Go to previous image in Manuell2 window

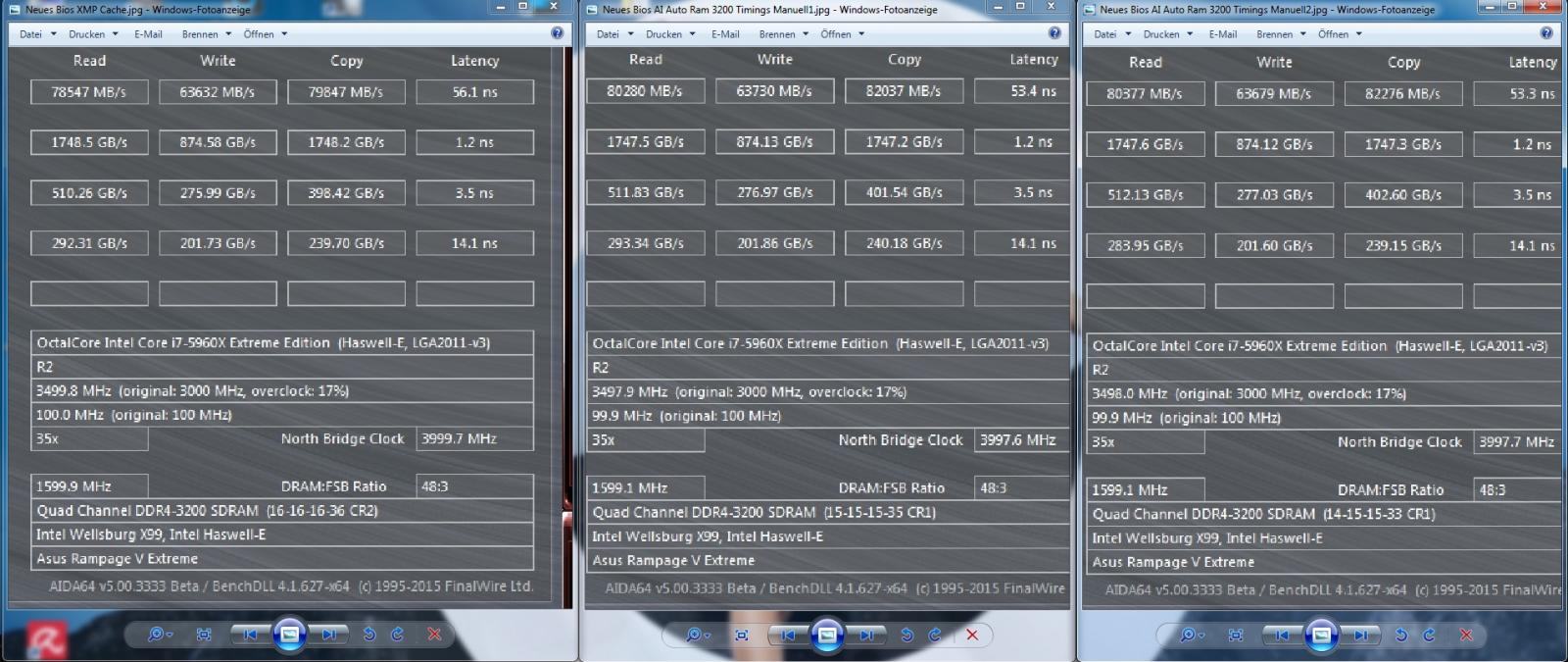pyautogui.click(x=1282, y=635)
